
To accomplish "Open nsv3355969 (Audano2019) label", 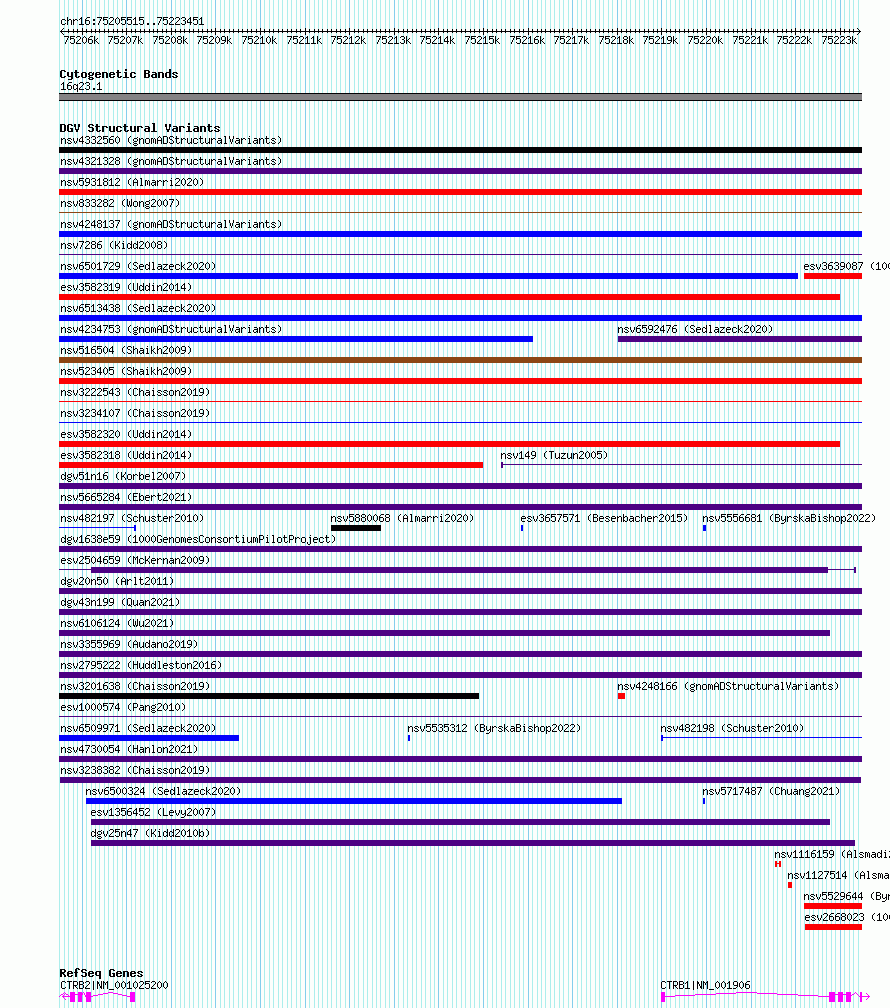I will pos(129,644).
